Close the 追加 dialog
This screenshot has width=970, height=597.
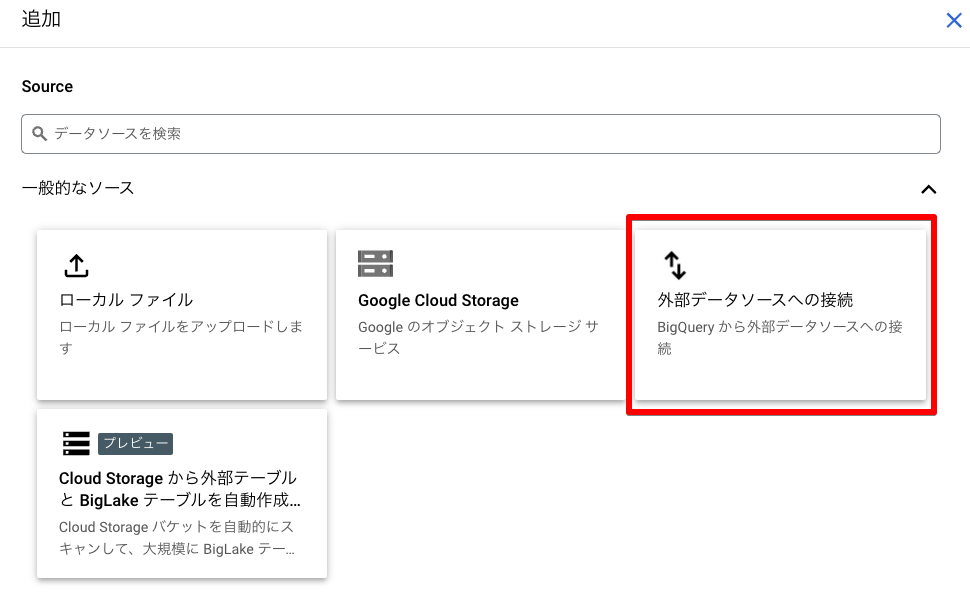click(x=953, y=20)
